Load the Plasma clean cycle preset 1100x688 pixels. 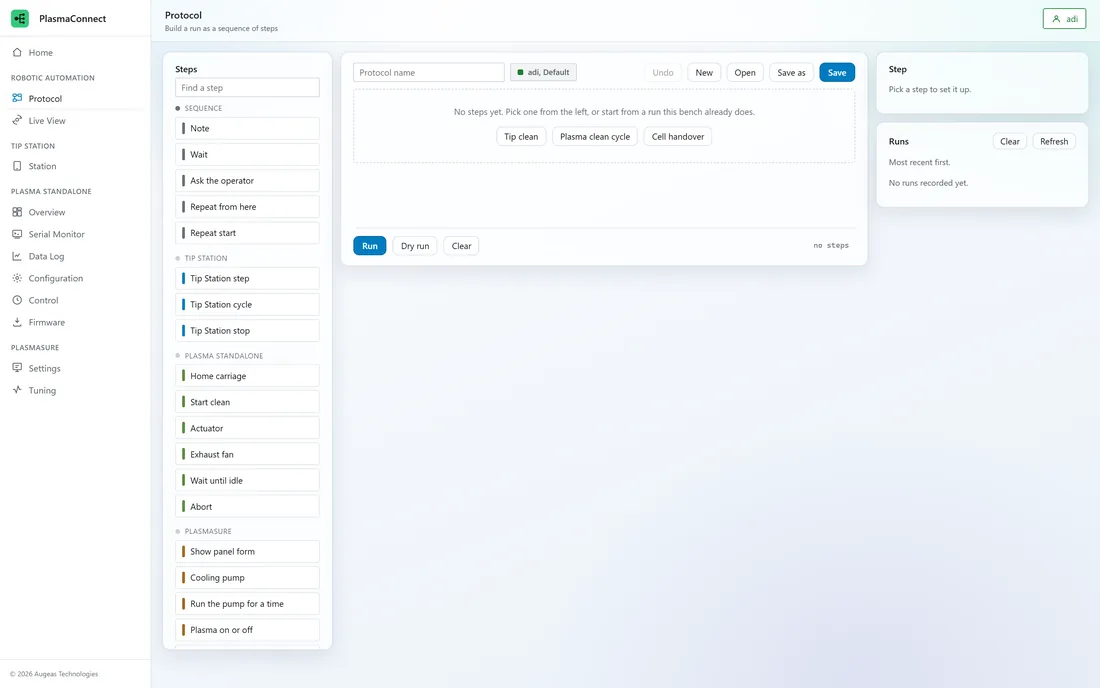coord(595,137)
